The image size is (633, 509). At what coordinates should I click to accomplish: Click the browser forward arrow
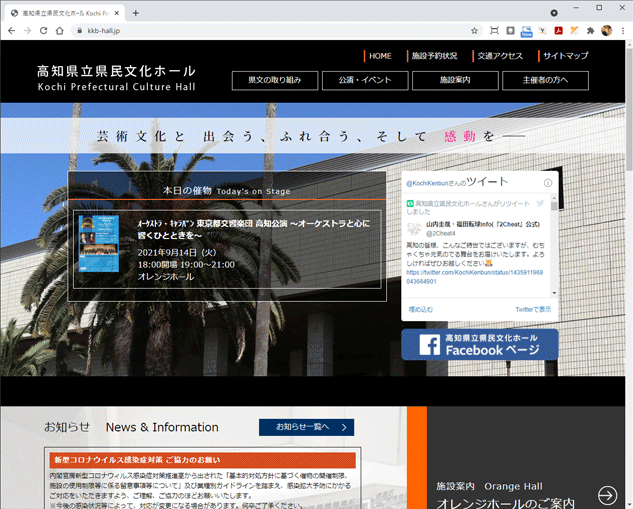27,31
